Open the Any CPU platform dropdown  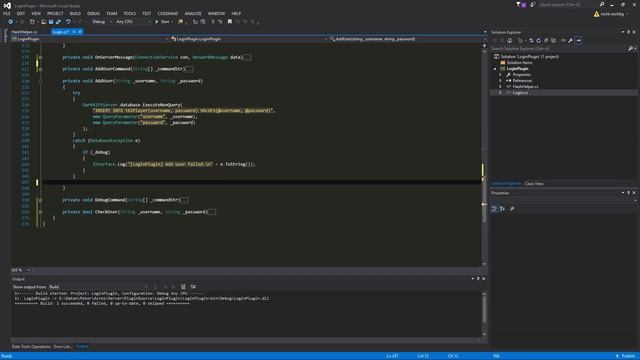coord(133,22)
